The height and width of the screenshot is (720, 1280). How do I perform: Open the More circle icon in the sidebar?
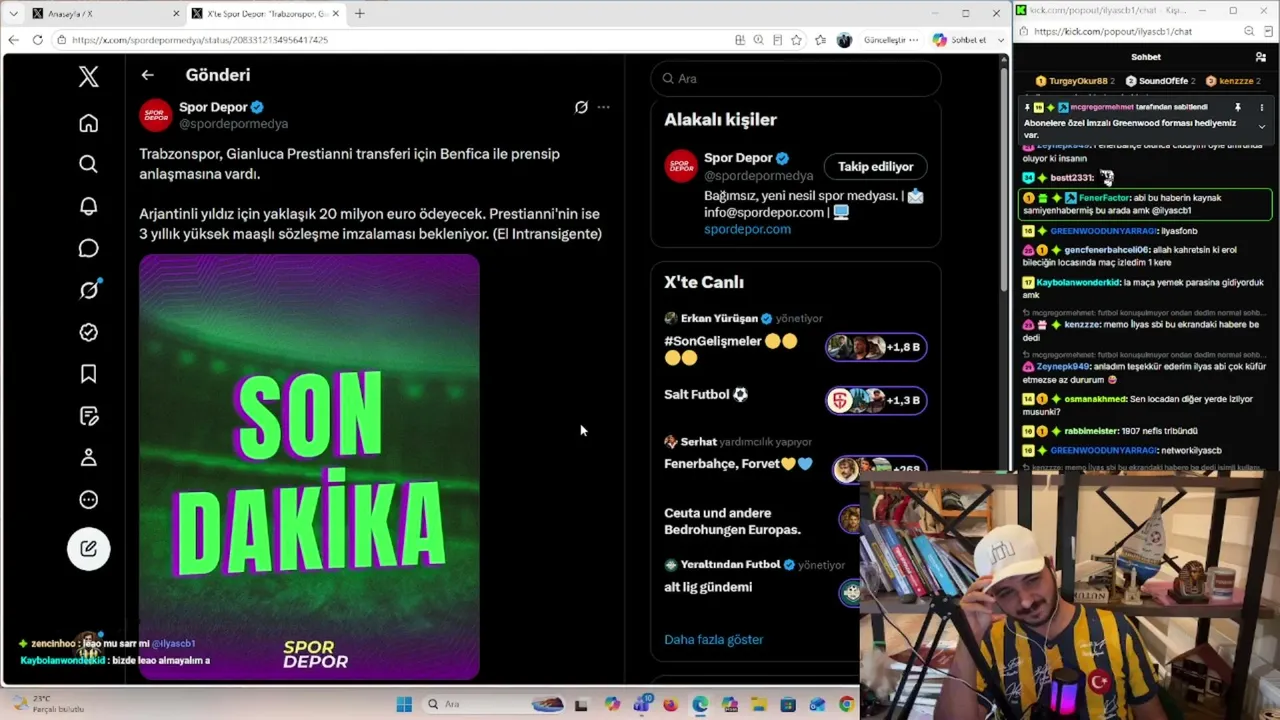click(x=89, y=500)
